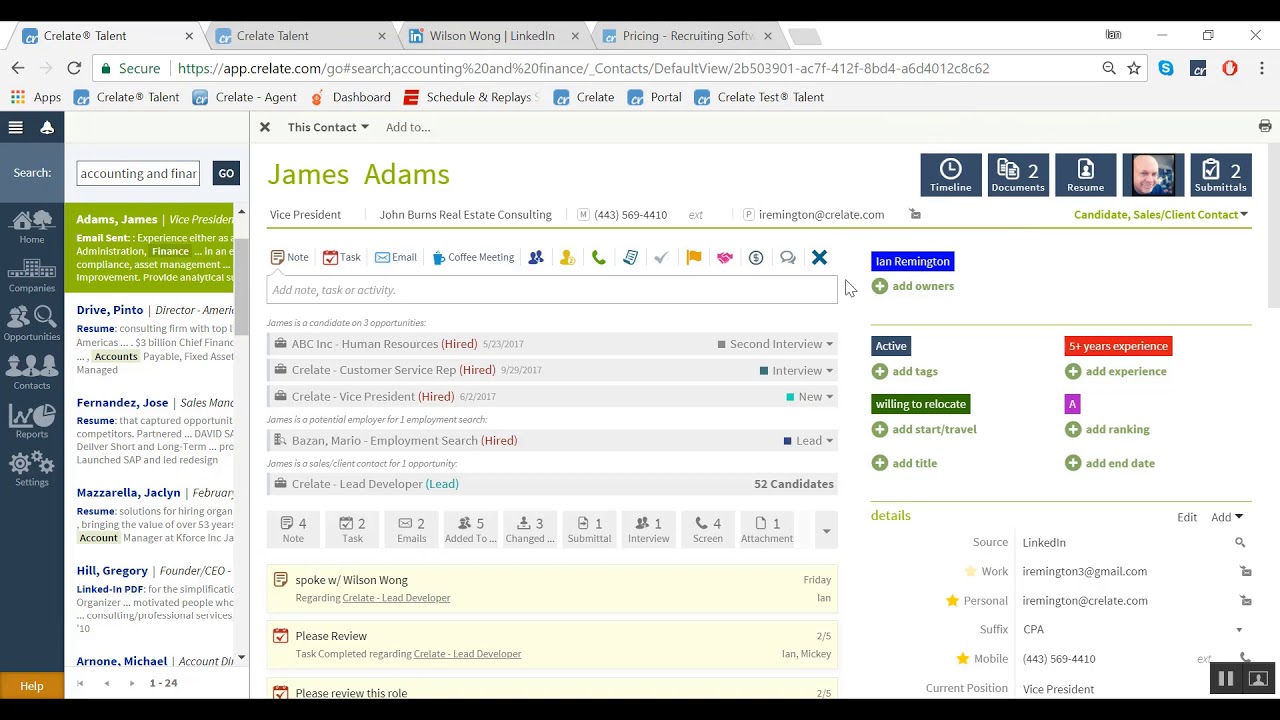Click add experience link
1280x720 pixels.
[1116, 371]
